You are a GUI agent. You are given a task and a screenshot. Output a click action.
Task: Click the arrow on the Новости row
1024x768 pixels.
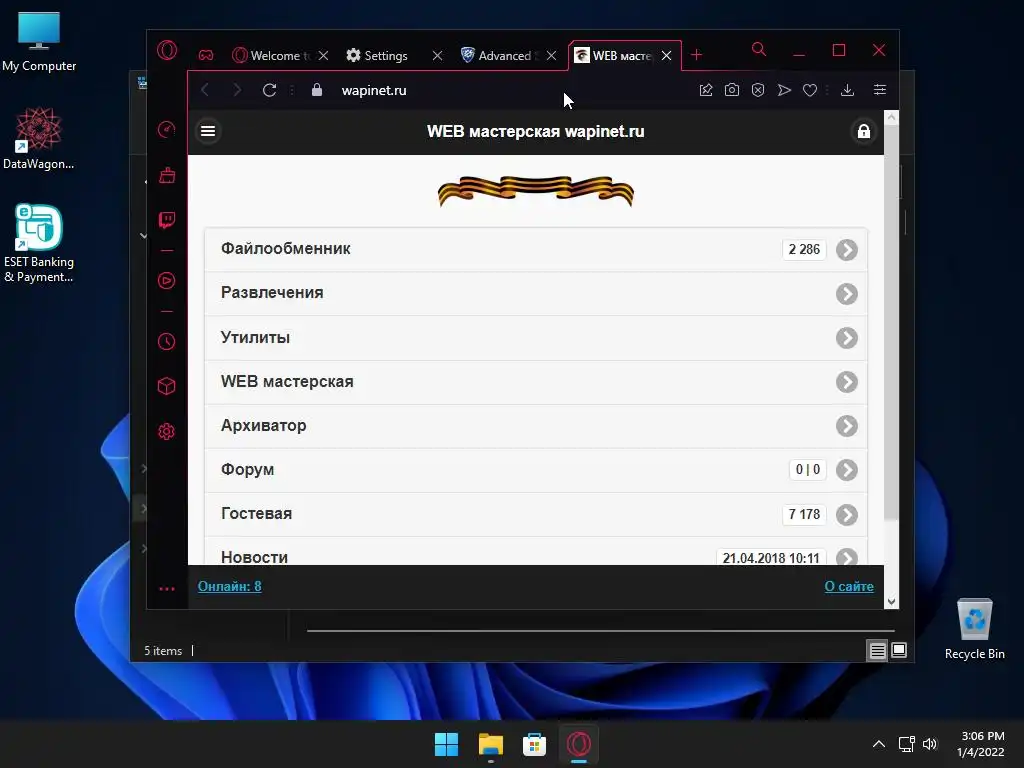tap(847, 556)
